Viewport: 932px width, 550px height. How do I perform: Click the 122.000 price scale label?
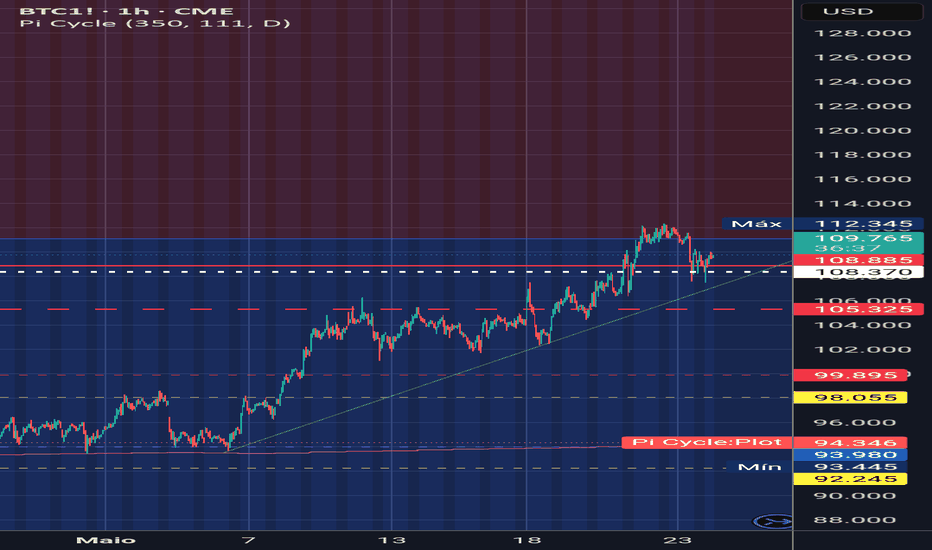pos(862,106)
